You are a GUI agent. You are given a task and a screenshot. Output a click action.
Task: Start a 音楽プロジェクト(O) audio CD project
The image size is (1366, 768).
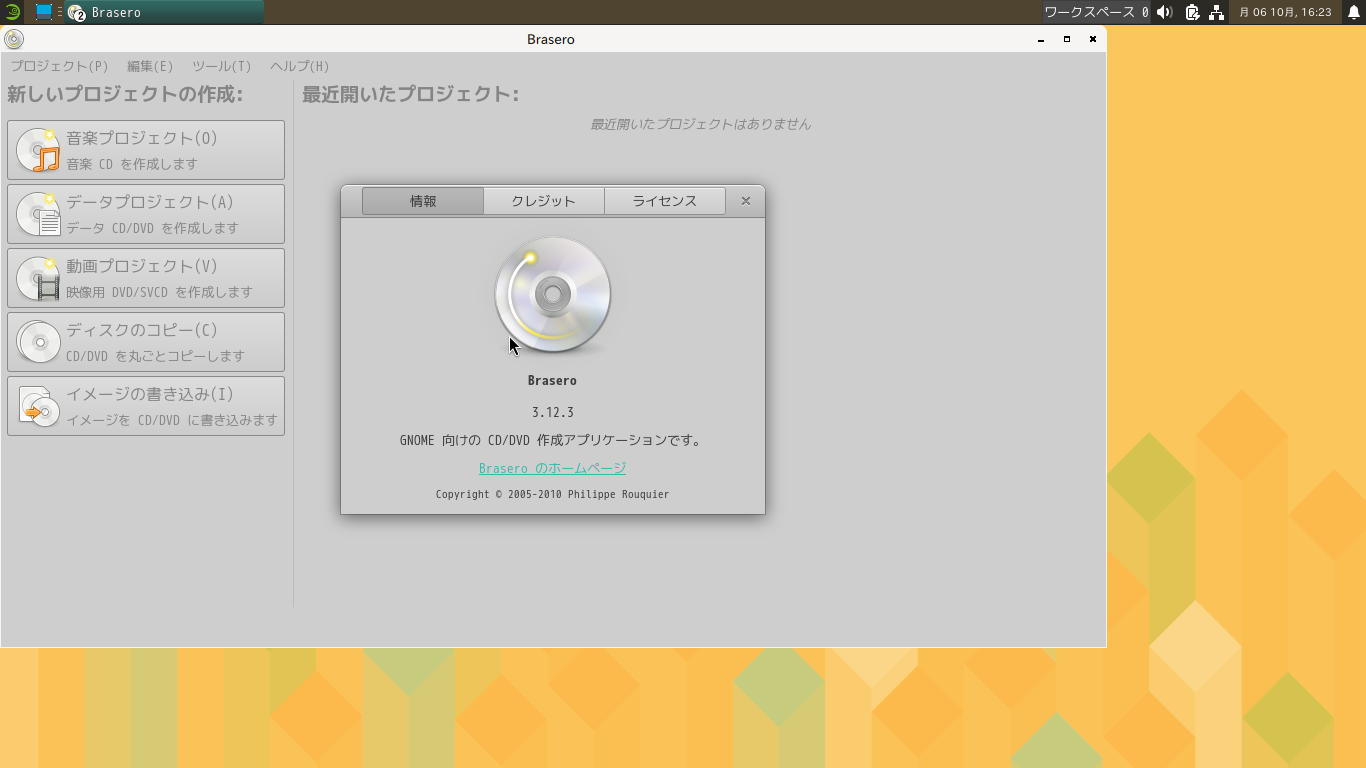[x=146, y=150]
